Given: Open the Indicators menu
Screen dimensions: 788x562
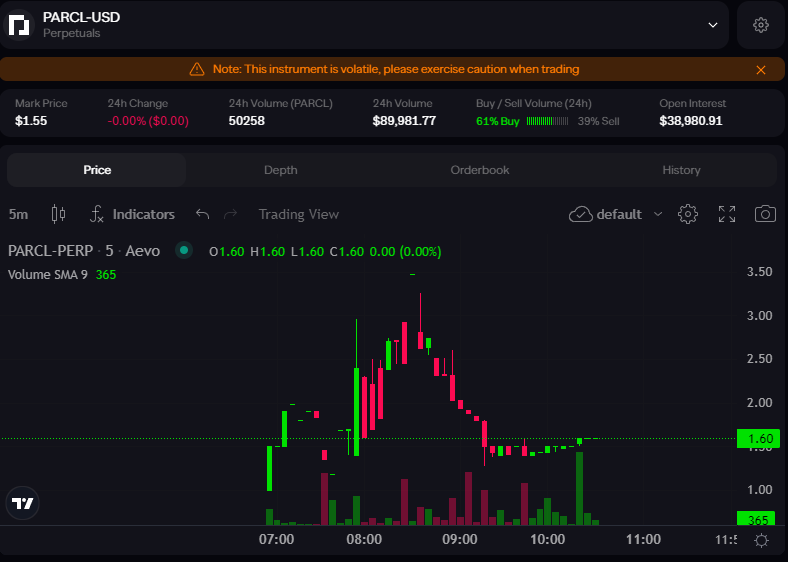Looking at the screenshot, I should (x=132, y=214).
